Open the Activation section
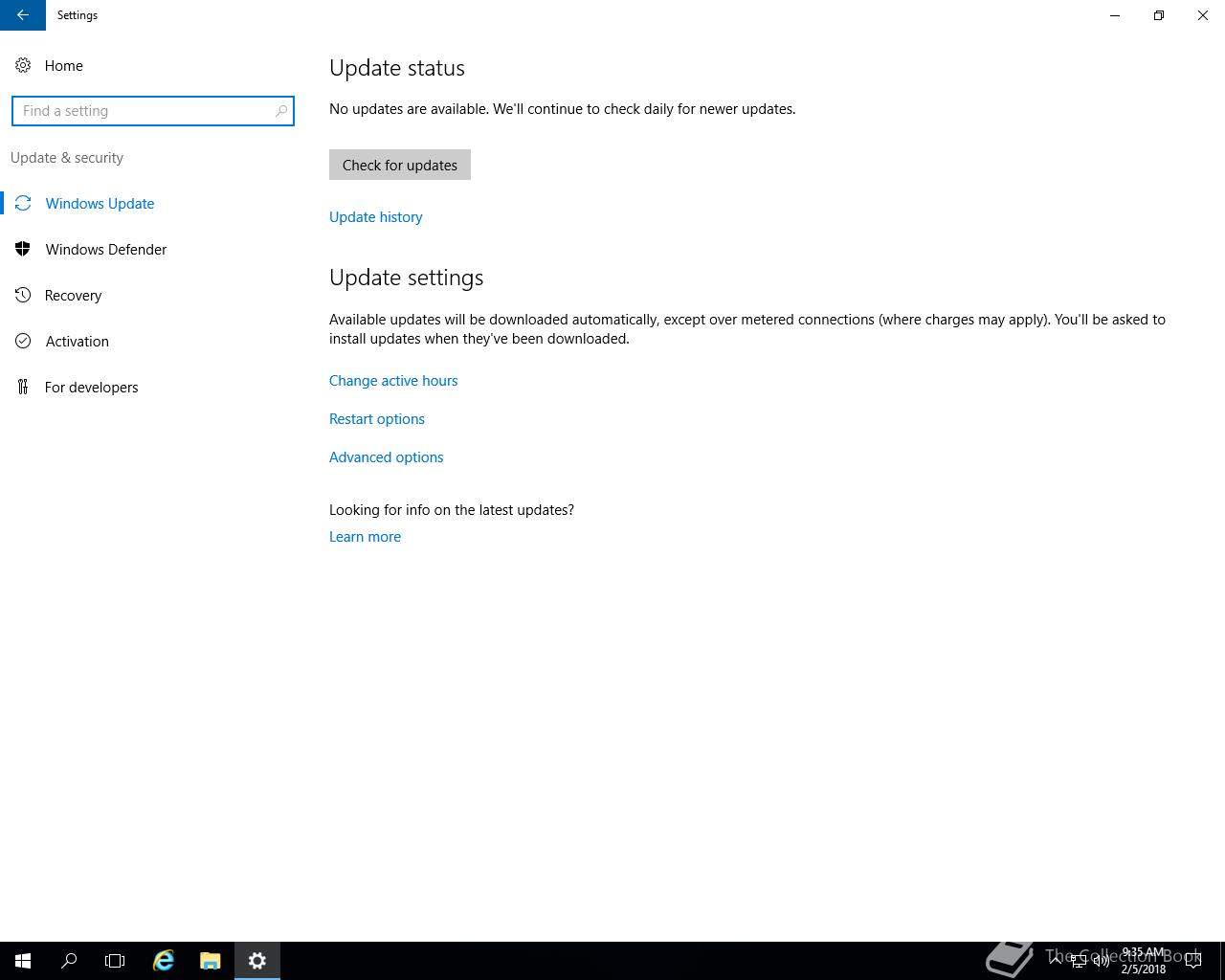 [77, 341]
